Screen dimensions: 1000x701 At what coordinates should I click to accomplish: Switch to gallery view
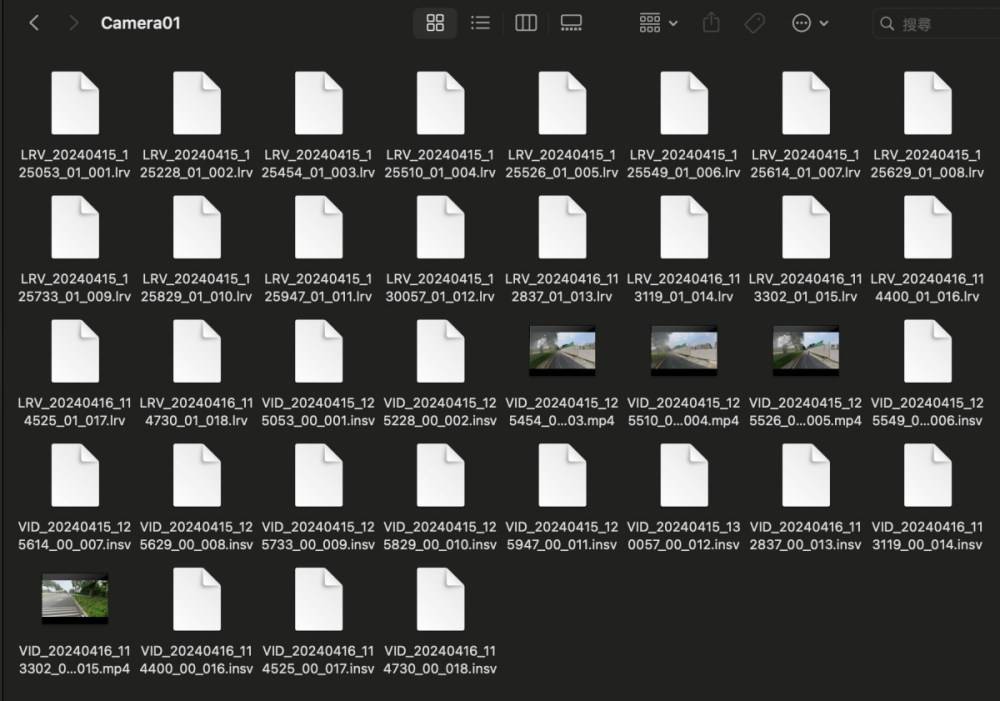[571, 24]
